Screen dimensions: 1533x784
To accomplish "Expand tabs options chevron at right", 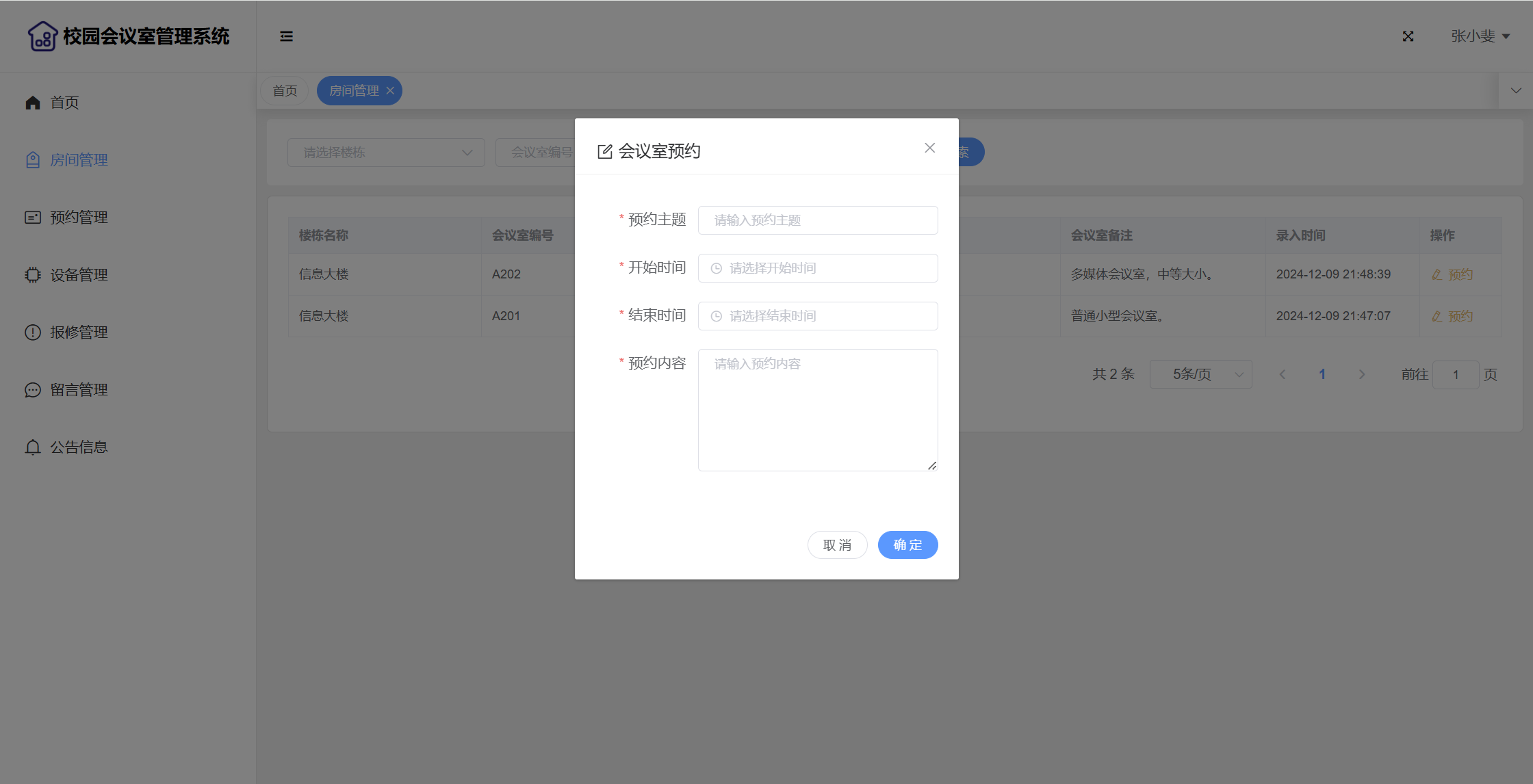I will [1516, 91].
